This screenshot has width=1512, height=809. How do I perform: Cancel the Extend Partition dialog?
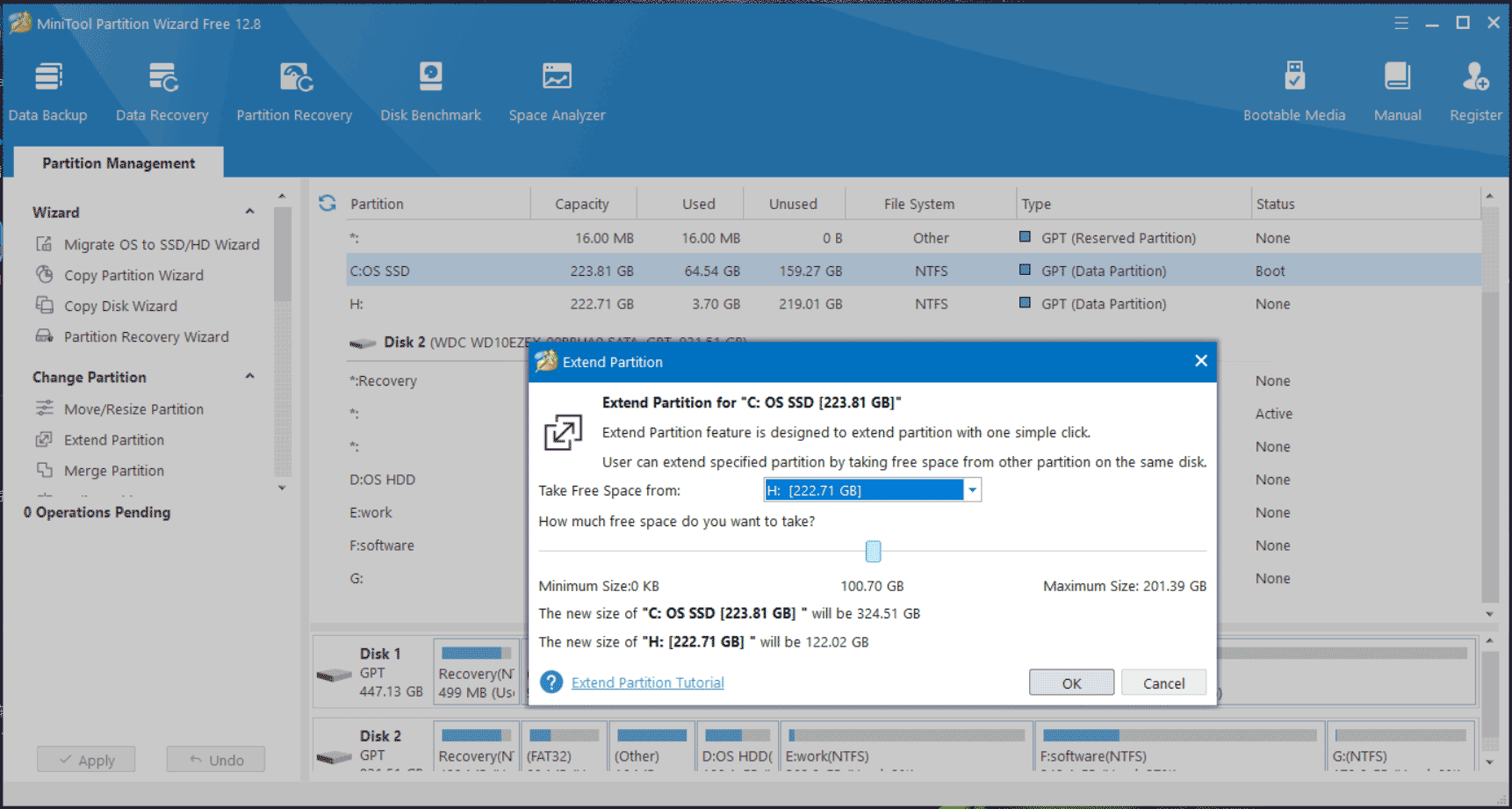[1163, 683]
